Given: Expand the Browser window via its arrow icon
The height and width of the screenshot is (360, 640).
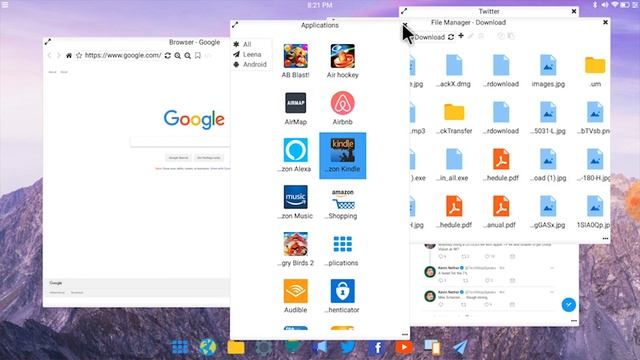Looking at the screenshot, I should click(x=48, y=42).
